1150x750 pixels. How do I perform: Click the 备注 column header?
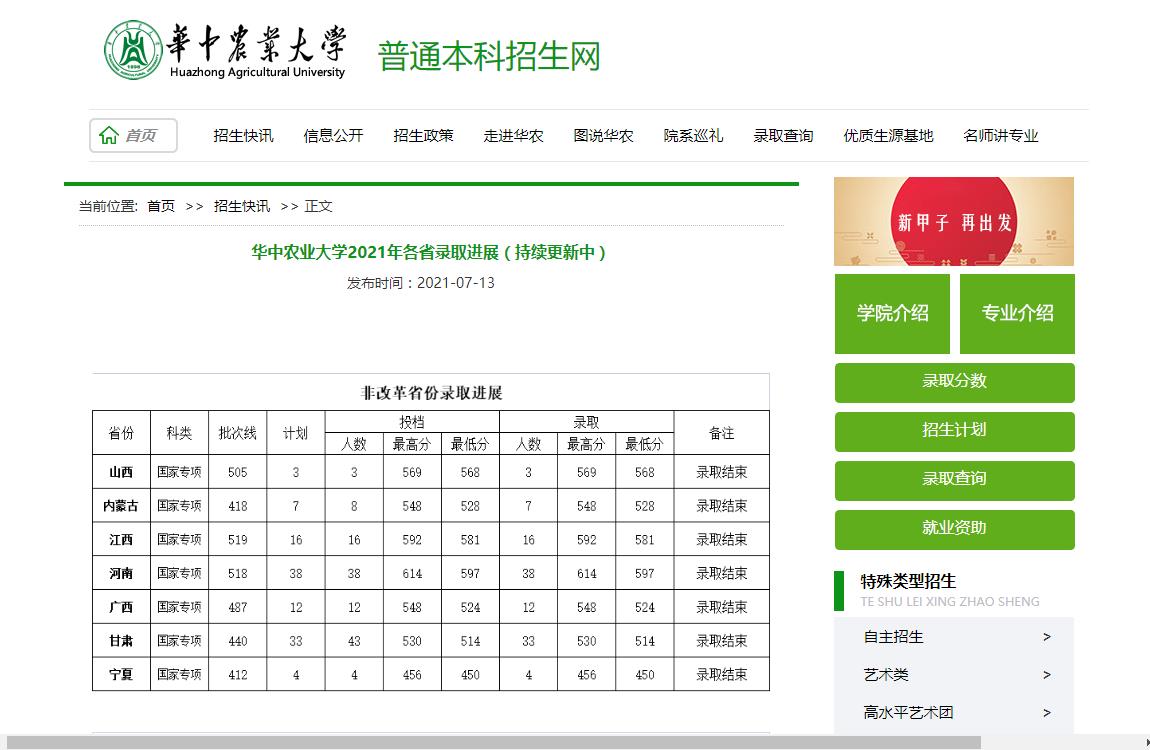click(x=722, y=433)
